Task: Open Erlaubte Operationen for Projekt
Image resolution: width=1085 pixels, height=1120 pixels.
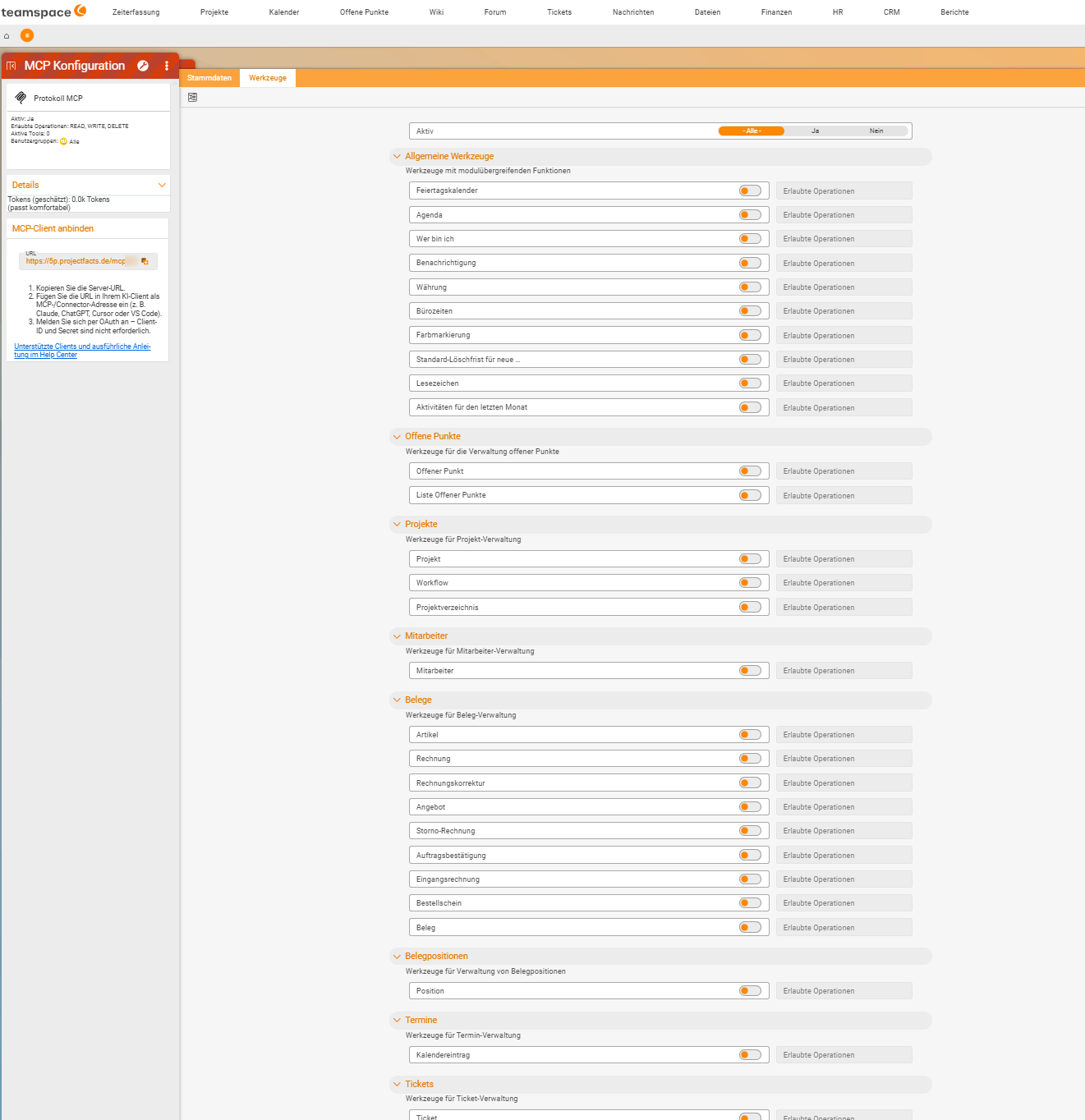Action: [x=844, y=559]
